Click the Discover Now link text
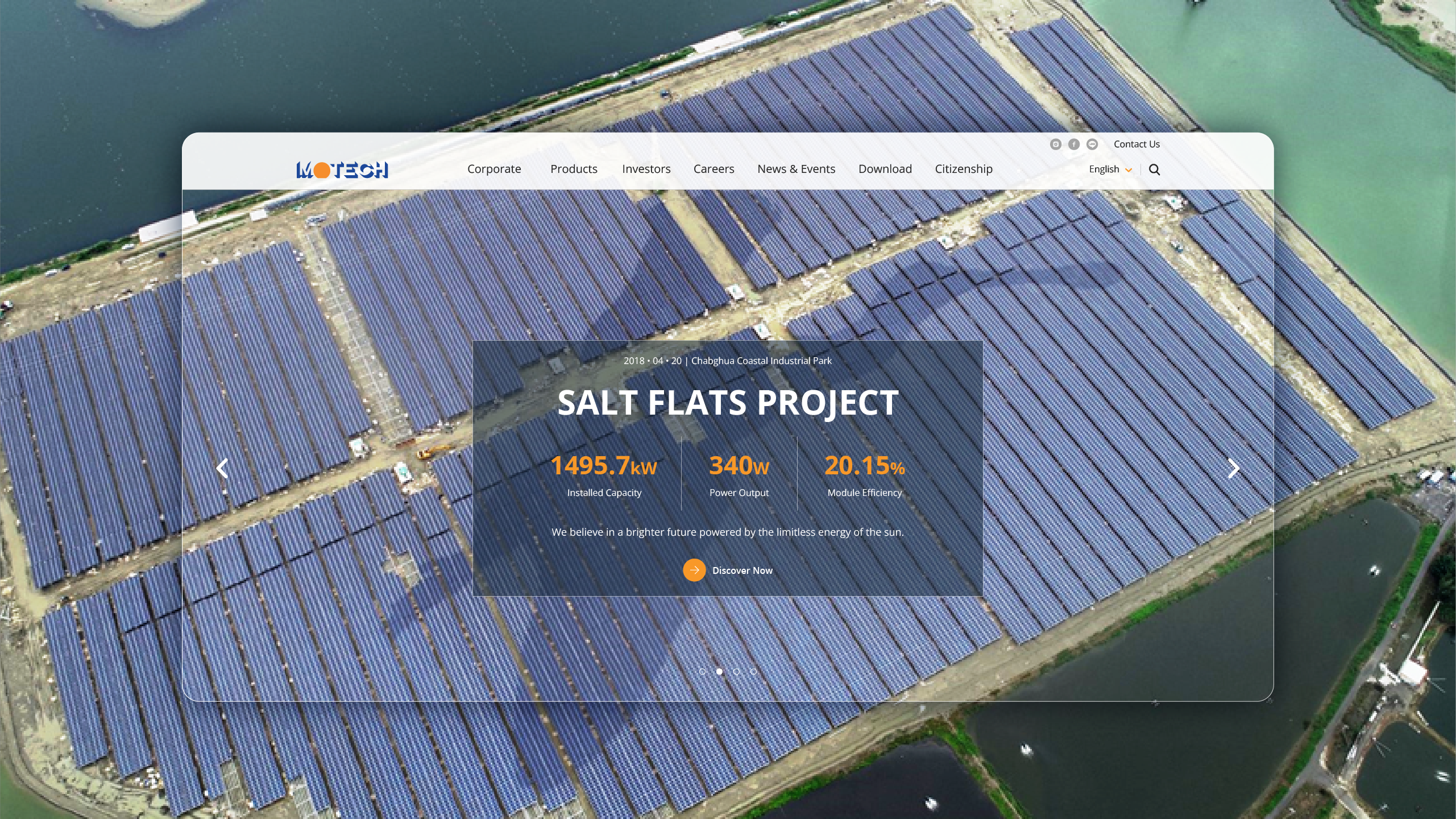 coord(742,570)
